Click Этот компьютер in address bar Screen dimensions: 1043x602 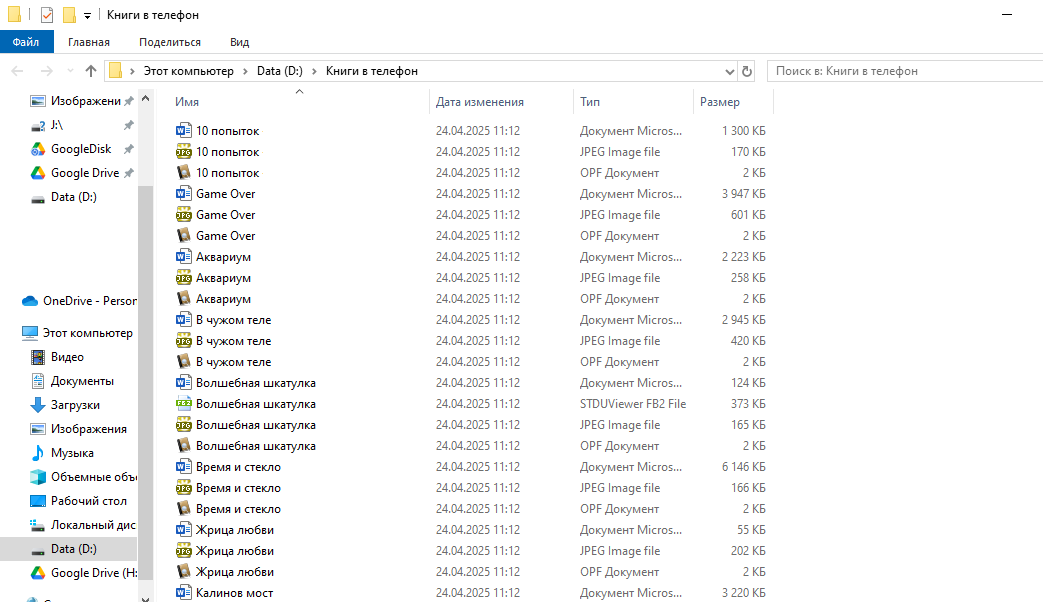[189, 71]
